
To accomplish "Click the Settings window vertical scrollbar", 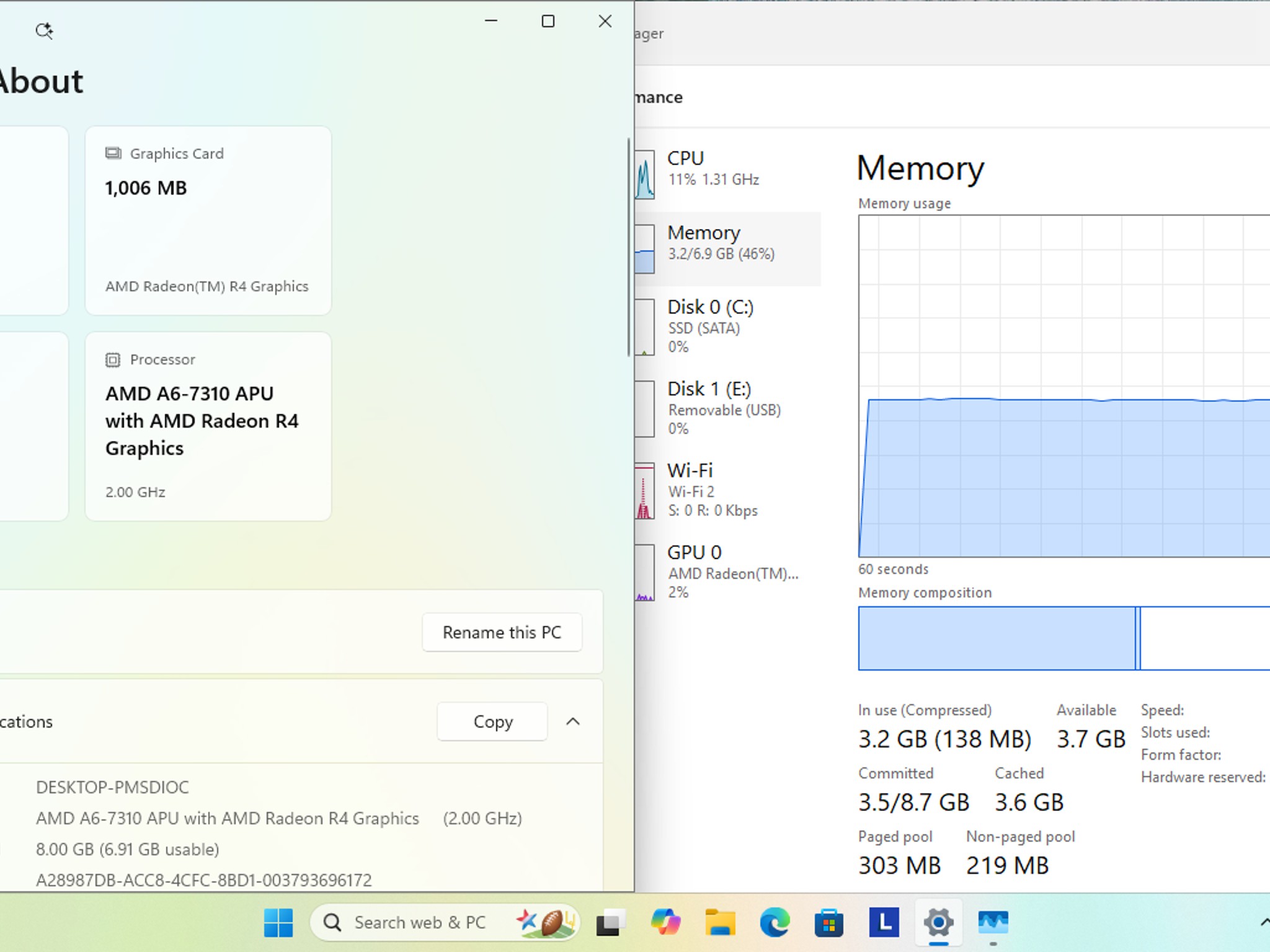I will tap(628, 247).
